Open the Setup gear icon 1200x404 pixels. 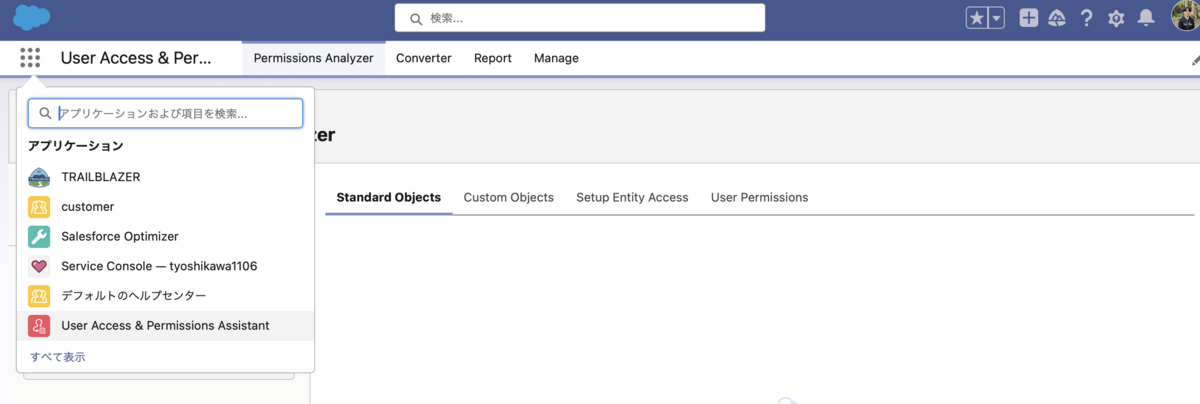(1116, 18)
